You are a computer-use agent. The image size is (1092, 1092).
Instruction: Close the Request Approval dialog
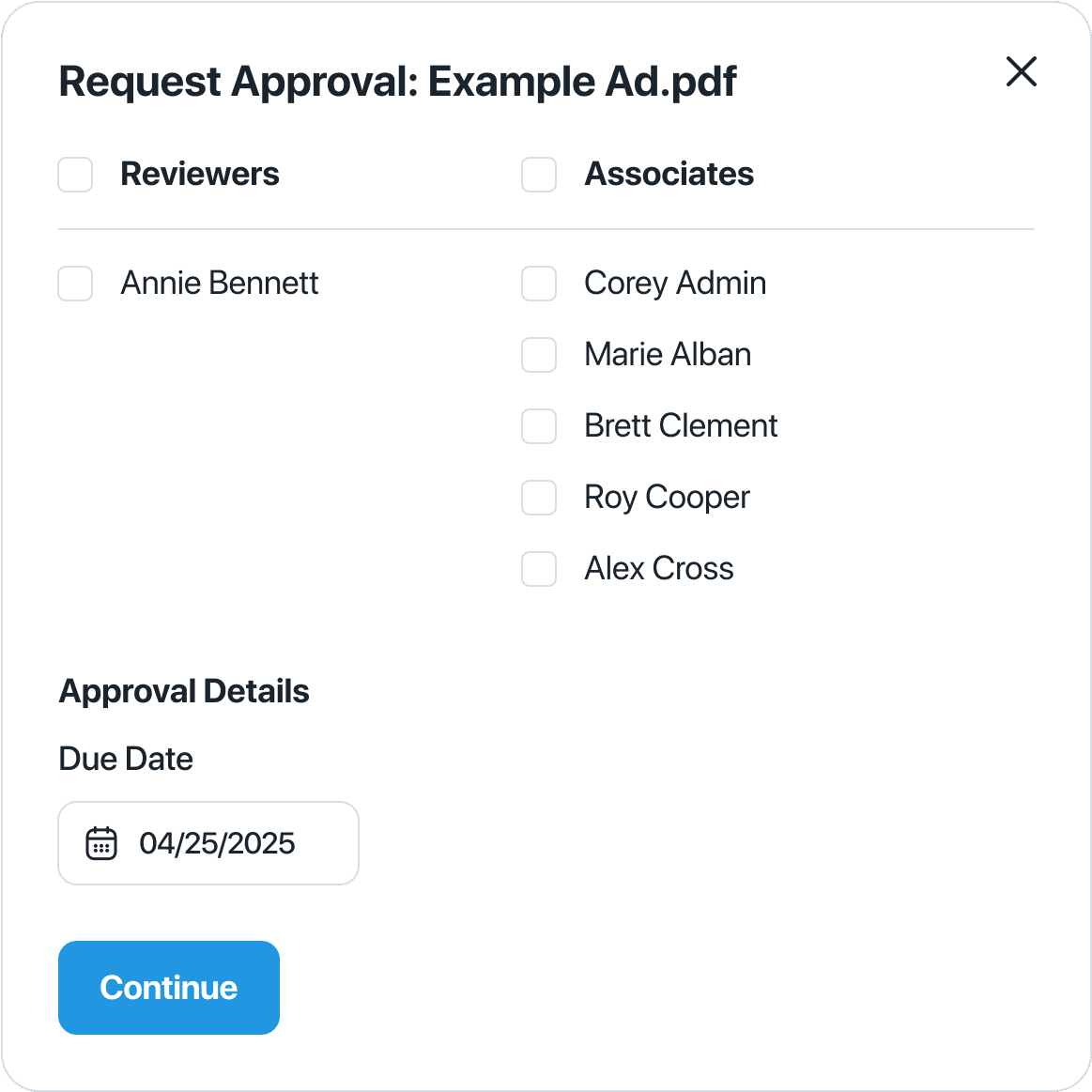1021,71
